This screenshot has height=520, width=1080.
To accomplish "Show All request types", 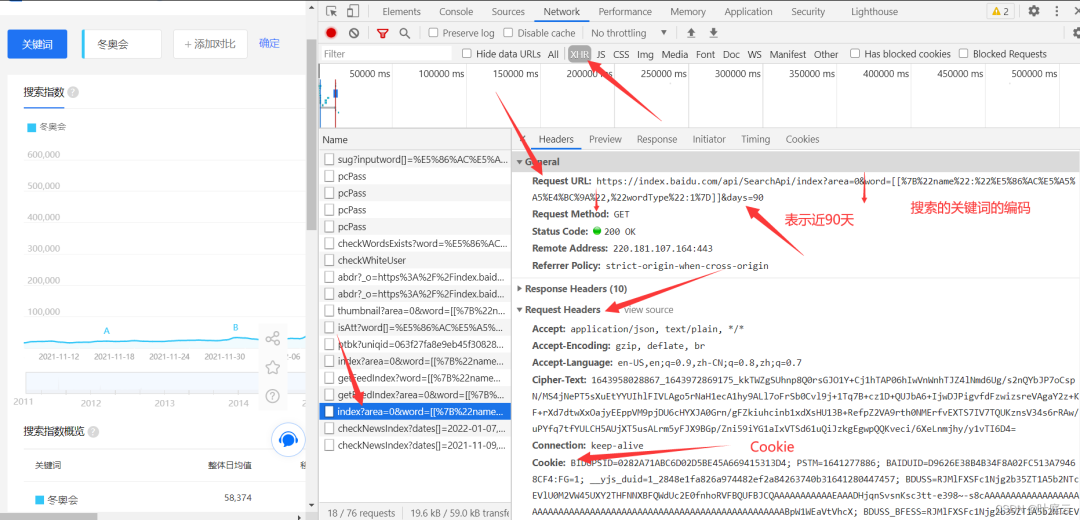I will click(x=553, y=54).
